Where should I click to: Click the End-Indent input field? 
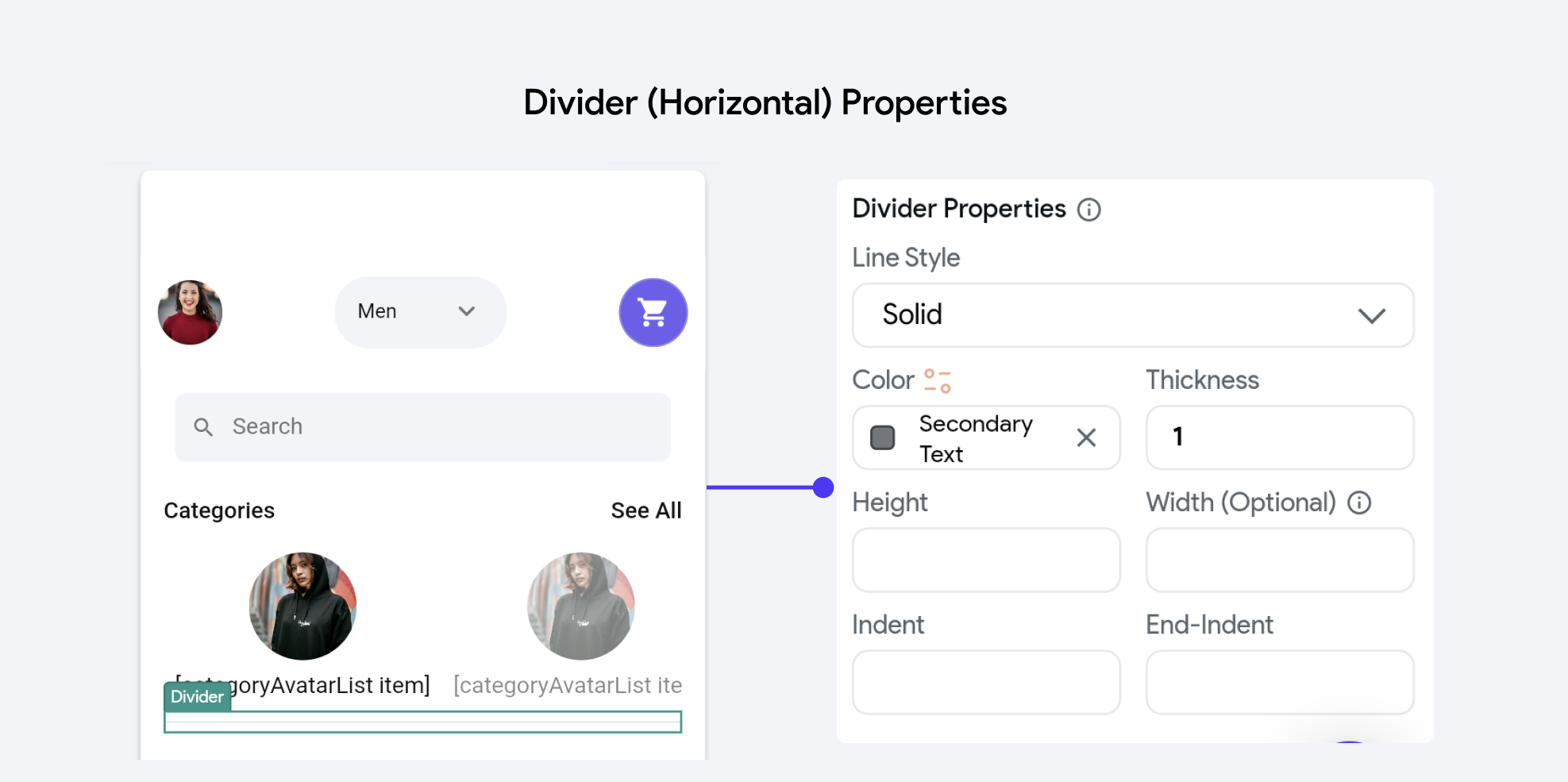tap(1280, 682)
